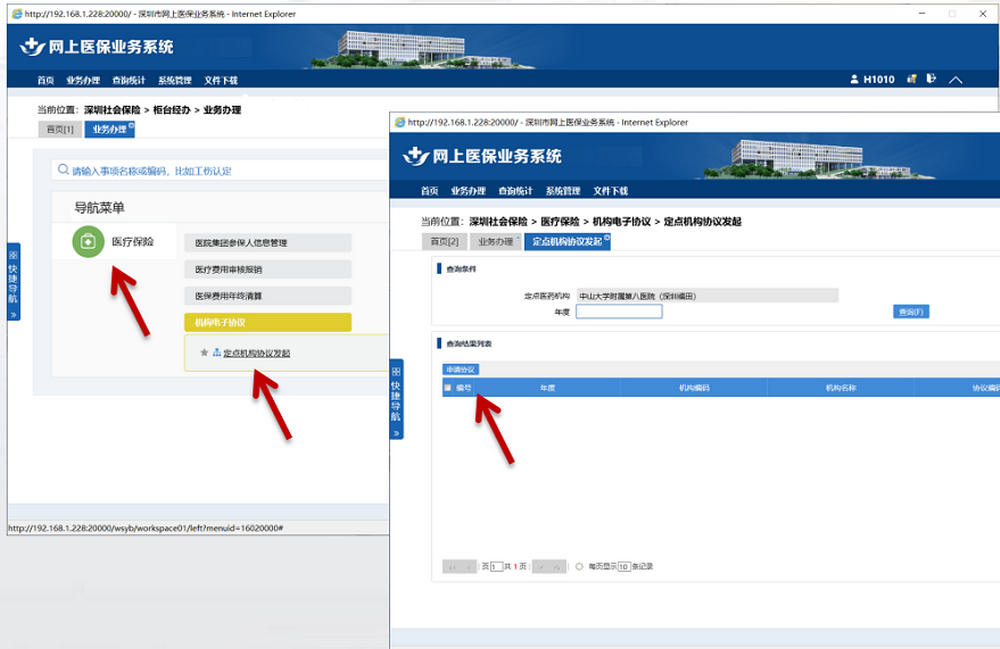Click the green 医疗保险 medical kit icon
Screen dimensions: 1000x649
pos(88,242)
